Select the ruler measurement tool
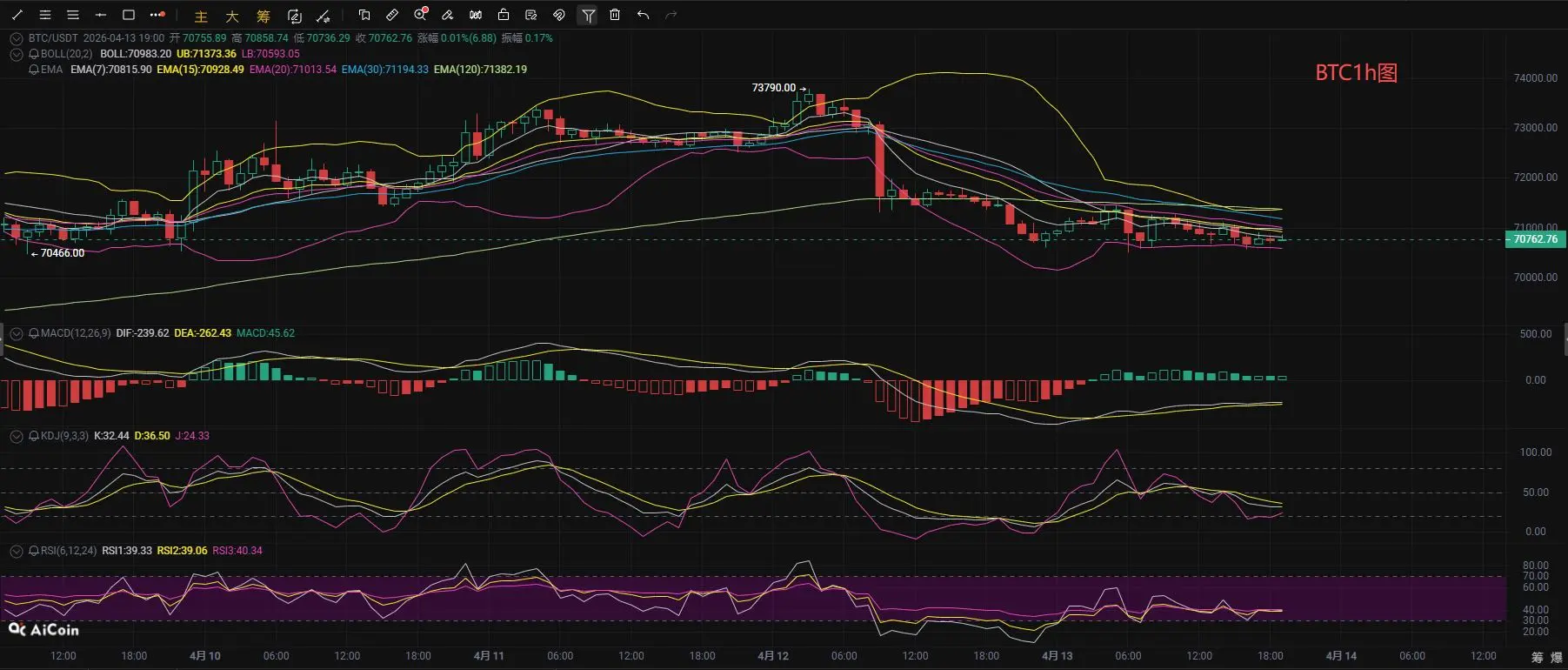Viewport: 1568px width, 670px height. coord(392,15)
